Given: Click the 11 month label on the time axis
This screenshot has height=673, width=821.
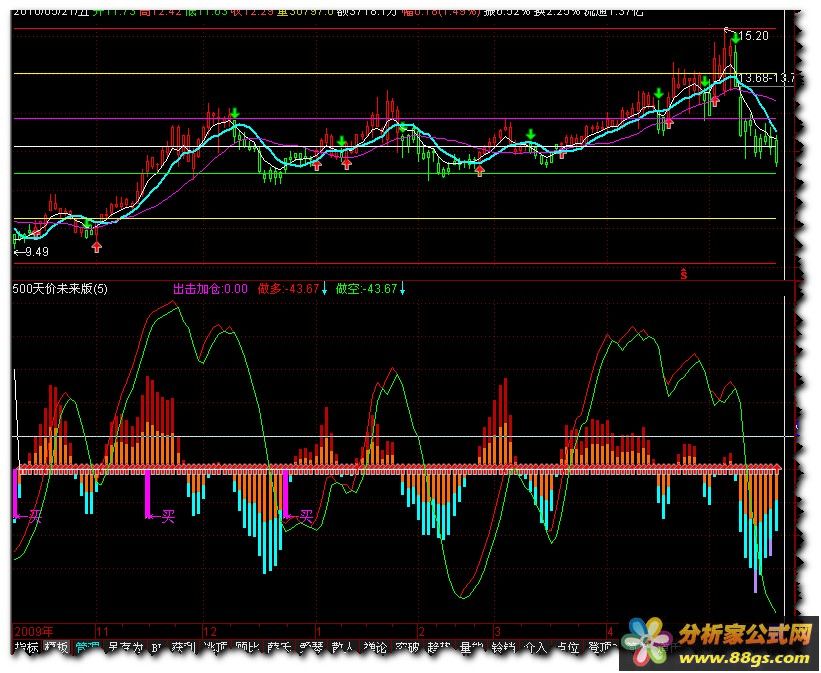Looking at the screenshot, I should (103, 632).
